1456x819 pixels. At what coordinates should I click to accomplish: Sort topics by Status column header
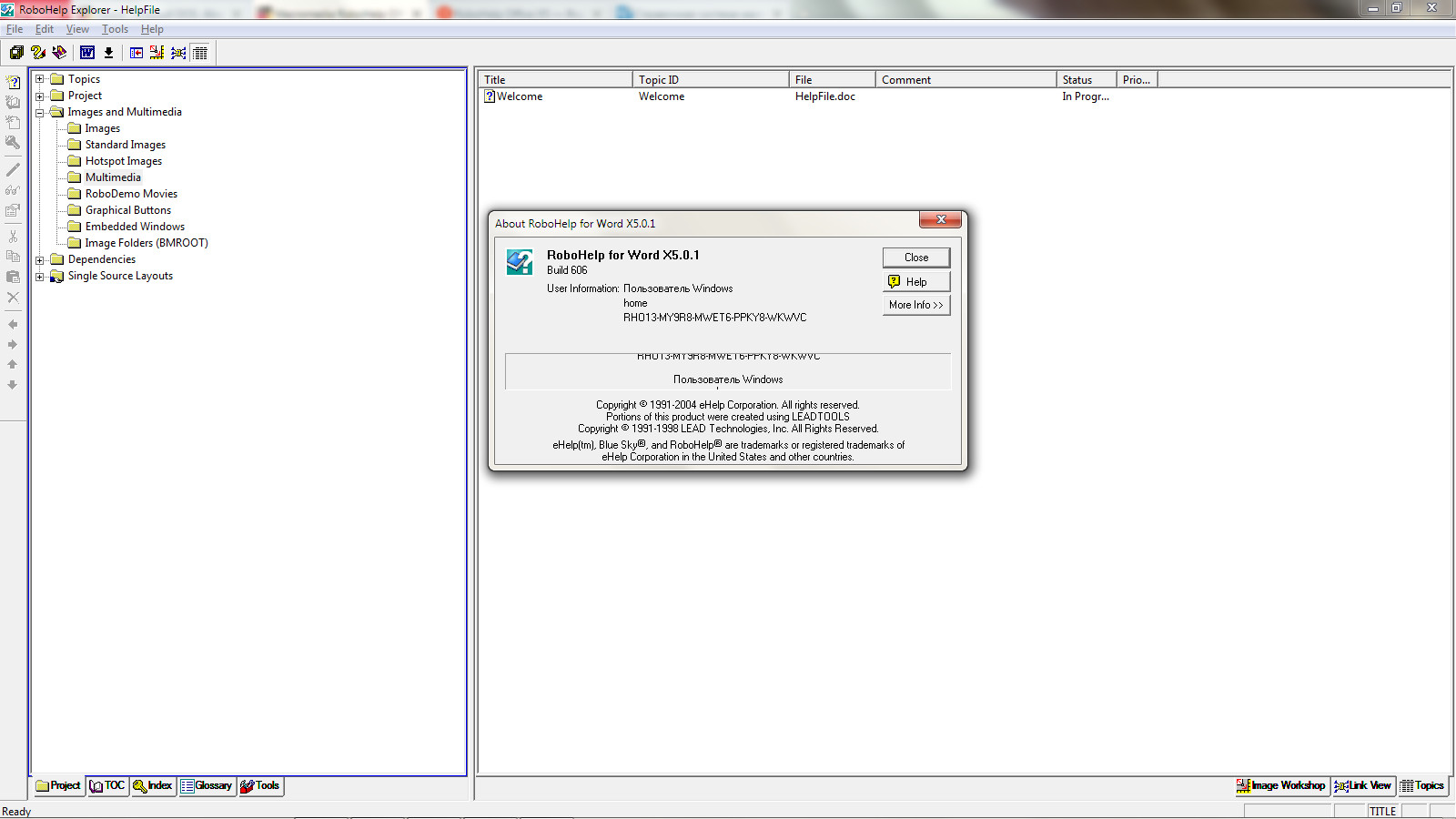click(1085, 80)
